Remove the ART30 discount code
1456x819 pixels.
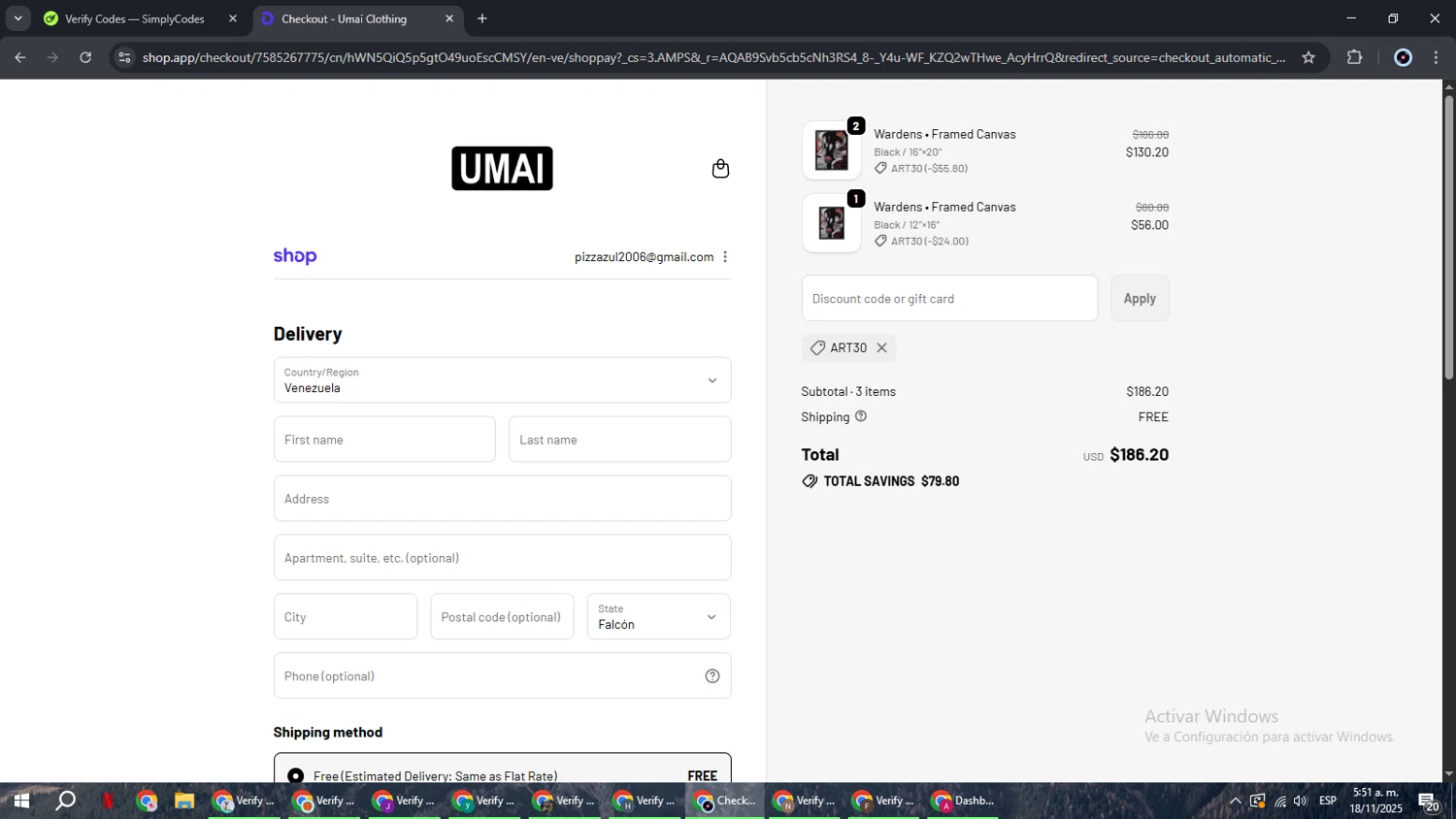[x=881, y=347]
